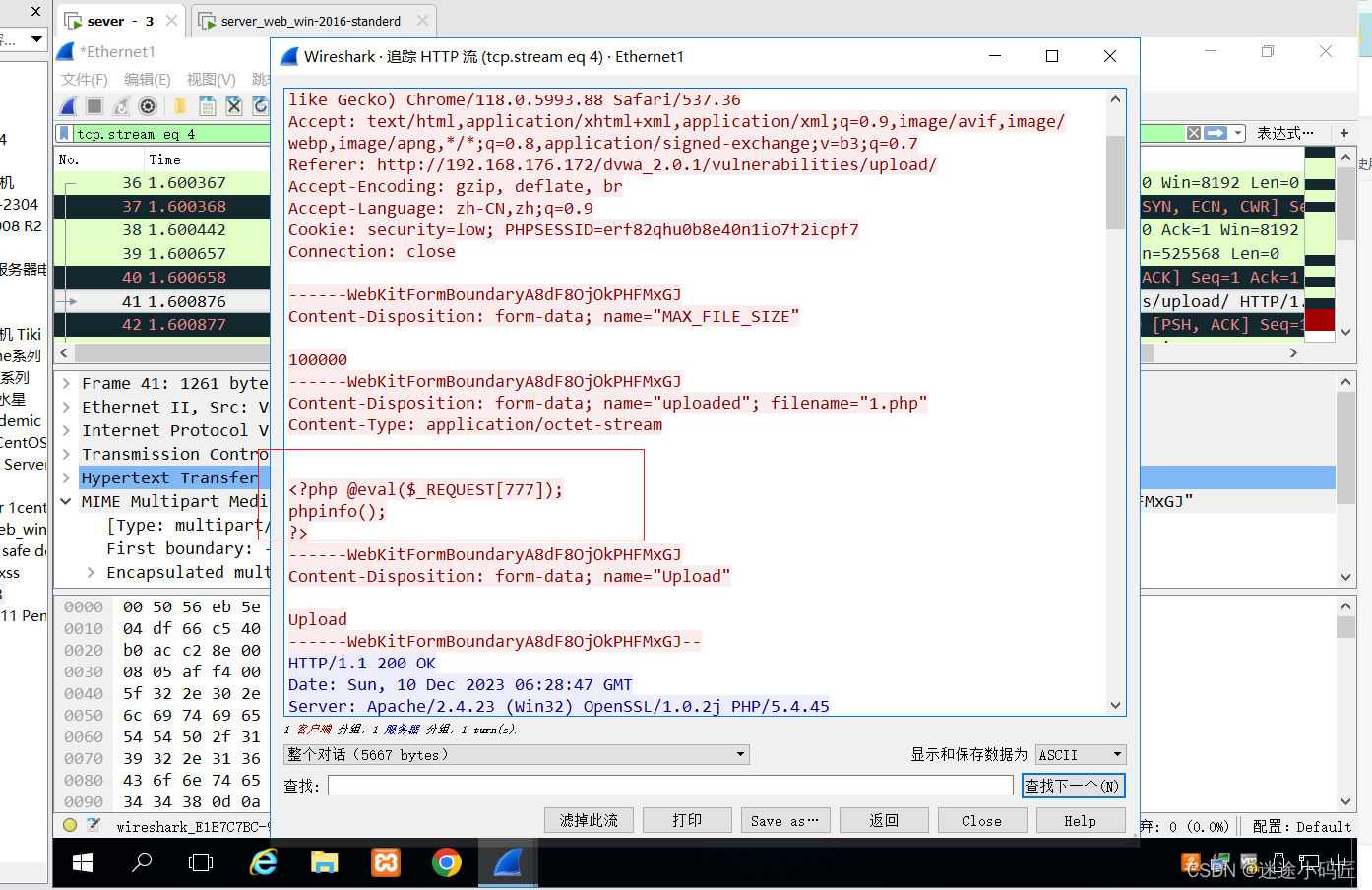Click the Wireshark taskbar icon
The width and height of the screenshot is (1372, 890).
[x=508, y=862]
